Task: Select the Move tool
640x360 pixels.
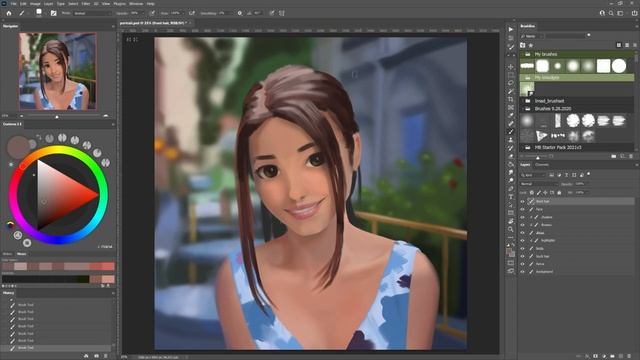Action: [511, 67]
